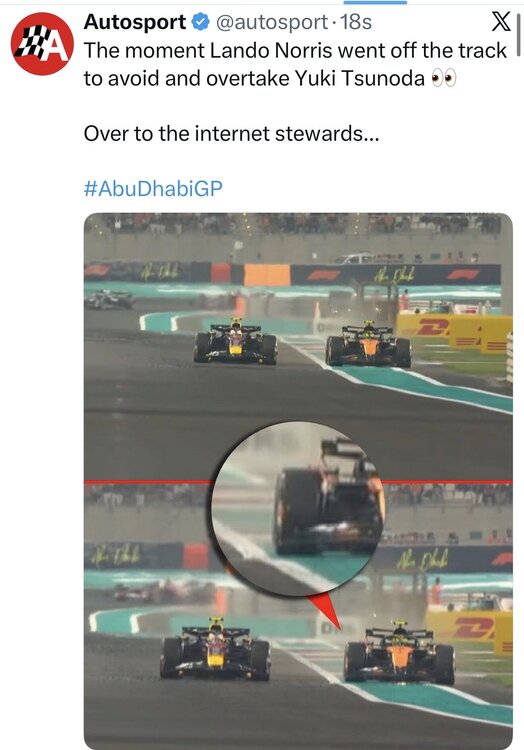Click the Red Bull car in lower photo
524x750 pixels.
[x=216, y=649]
